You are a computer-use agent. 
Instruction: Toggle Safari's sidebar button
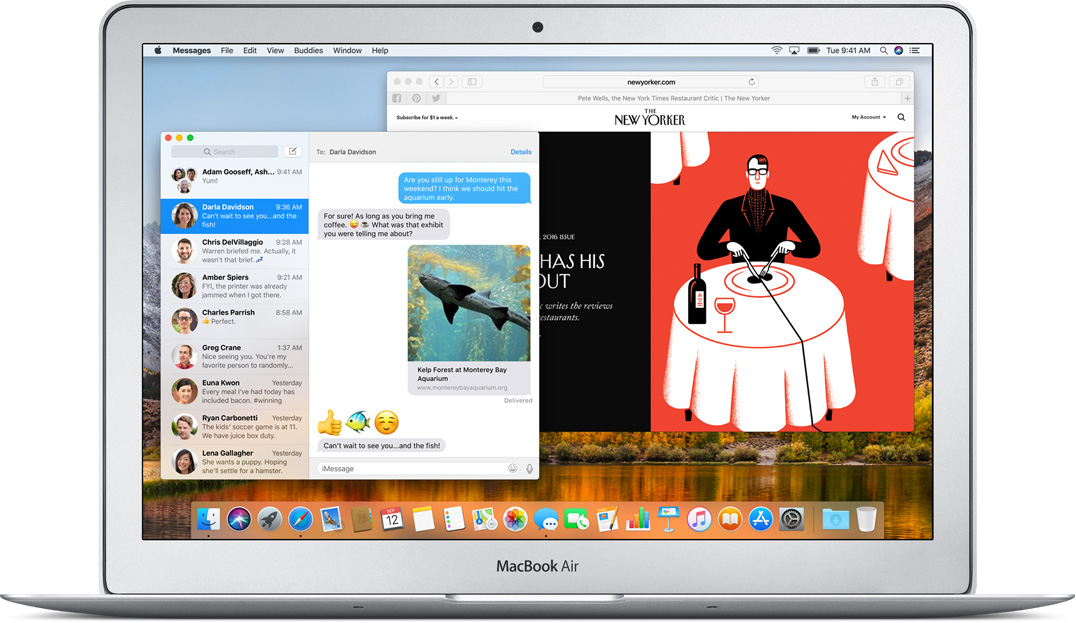click(472, 82)
